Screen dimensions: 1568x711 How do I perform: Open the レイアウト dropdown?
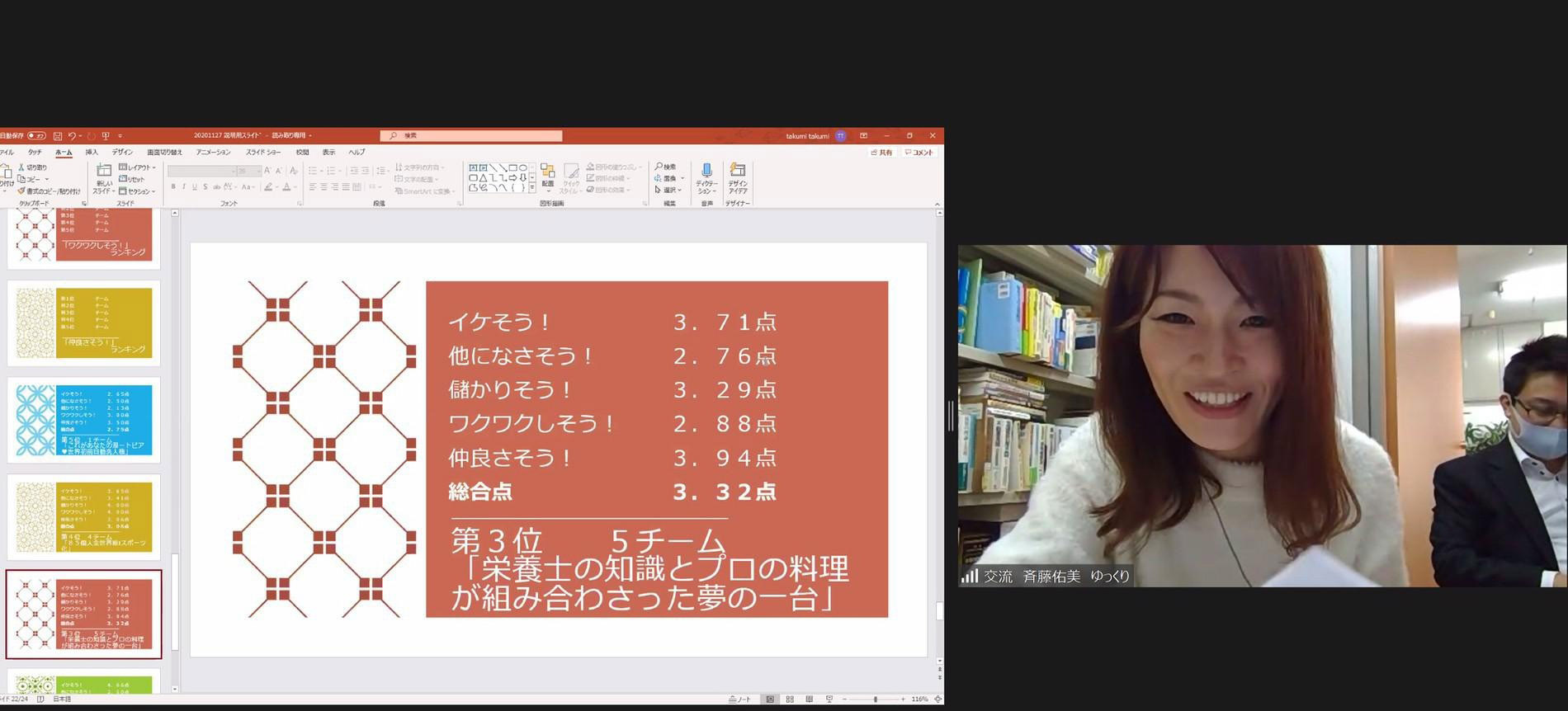point(137,167)
